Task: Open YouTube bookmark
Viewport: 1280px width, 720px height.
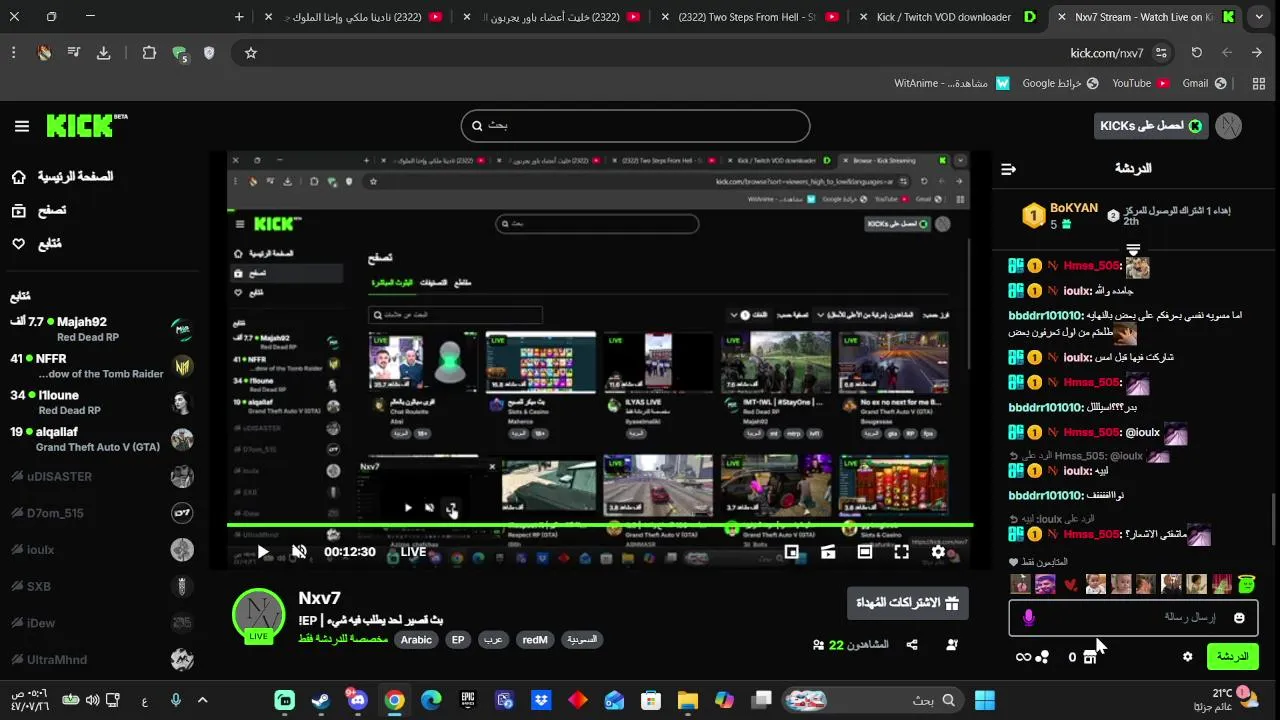Action: pyautogui.click(x=1139, y=84)
